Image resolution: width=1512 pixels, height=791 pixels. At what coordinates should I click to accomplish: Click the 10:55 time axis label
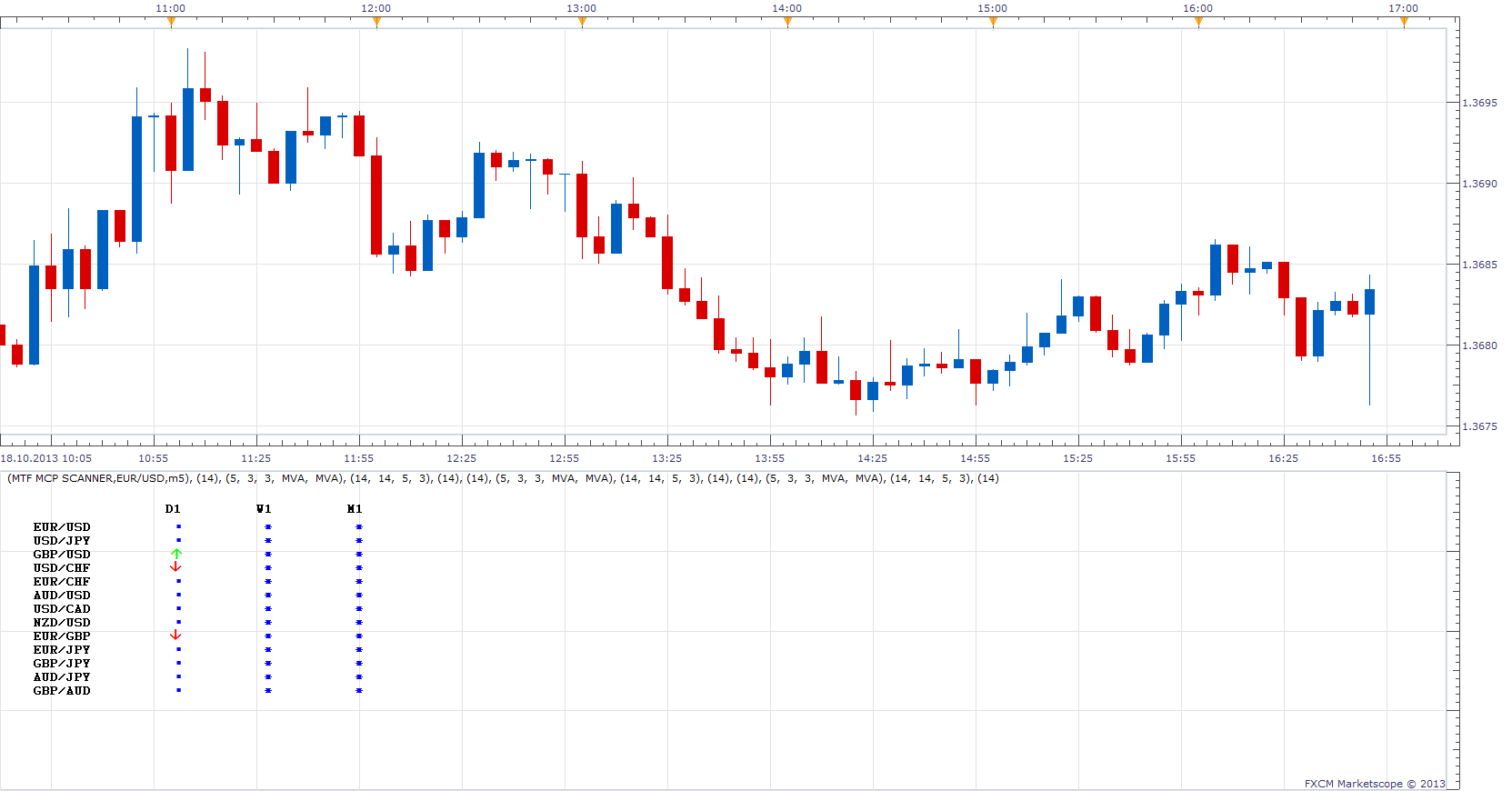(154, 458)
